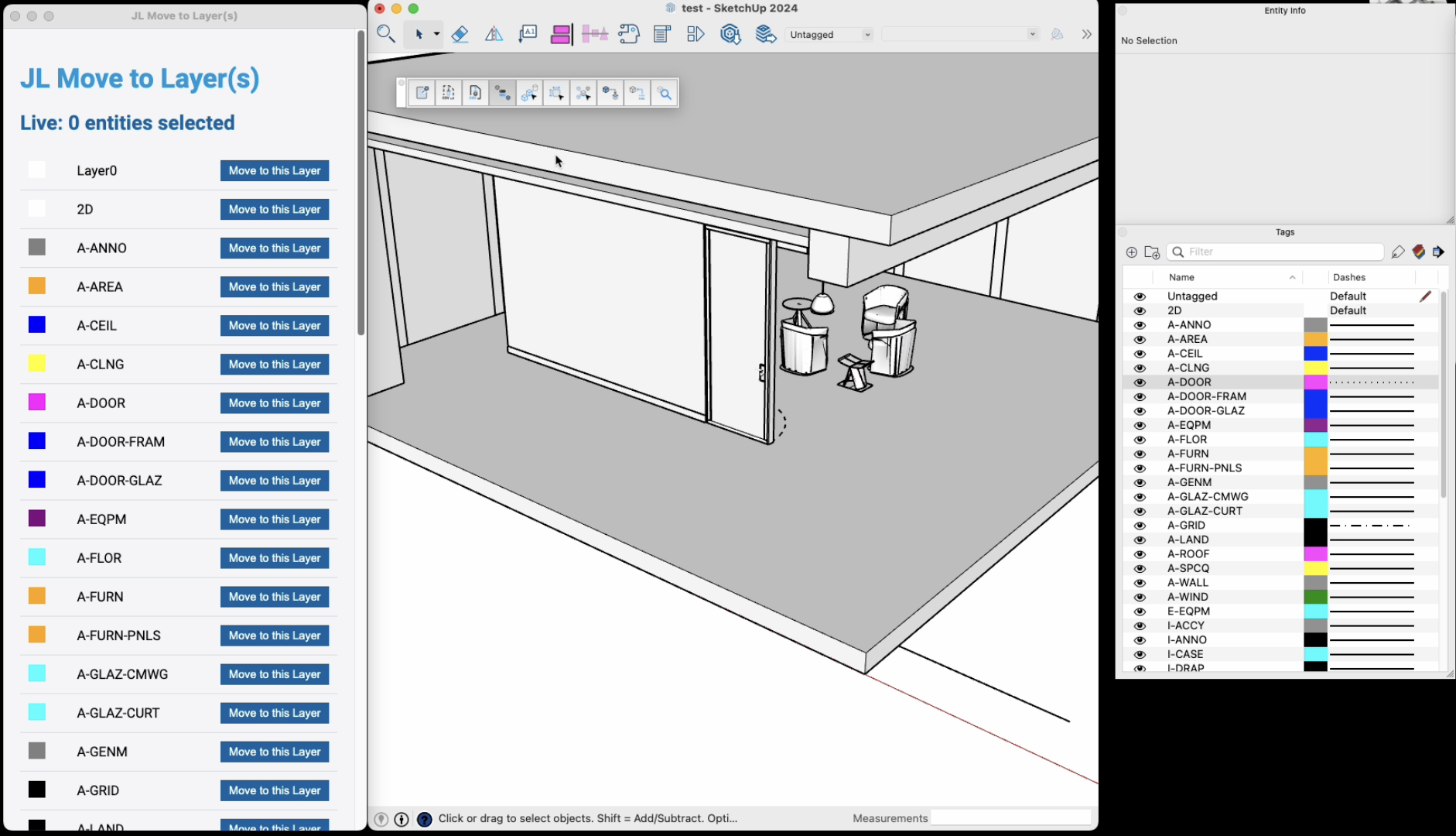
Task: Click the Add Tag Folder icon
Action: point(1152,252)
